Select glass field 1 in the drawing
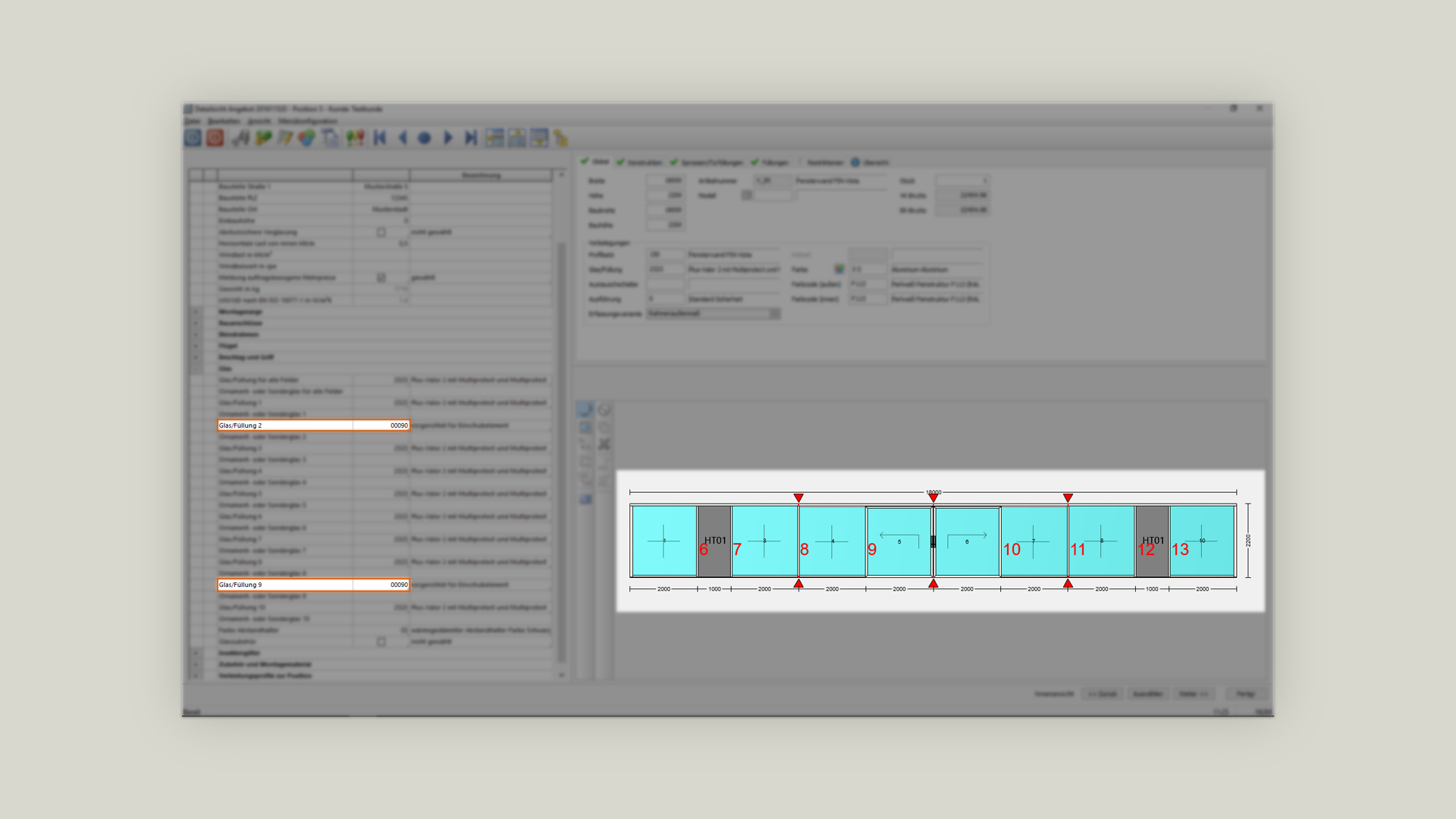The height and width of the screenshot is (819, 1456). pyautogui.click(x=664, y=541)
